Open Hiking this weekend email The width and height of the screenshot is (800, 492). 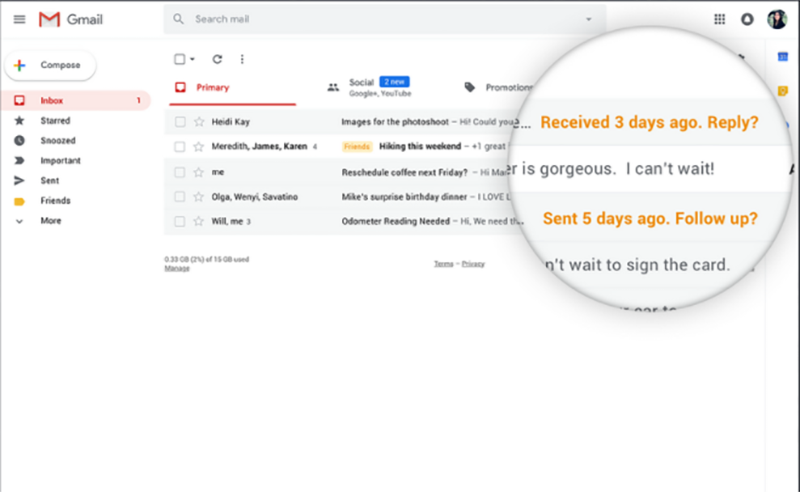pyautogui.click(x=420, y=146)
